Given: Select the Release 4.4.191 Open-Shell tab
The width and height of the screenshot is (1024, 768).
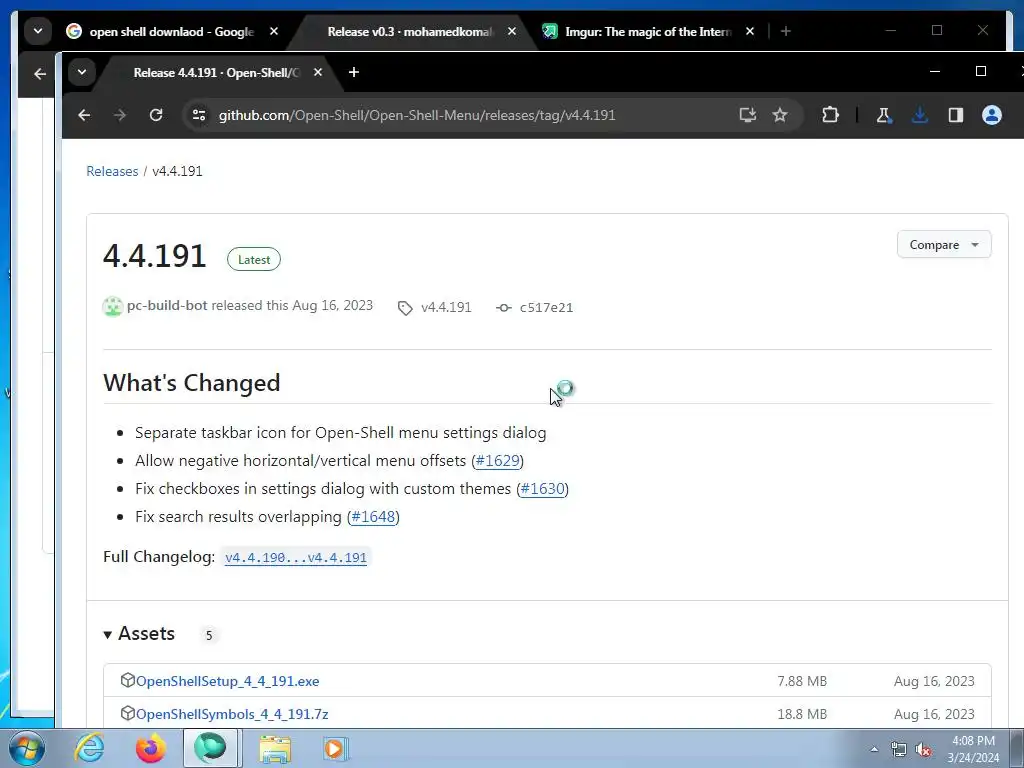Looking at the screenshot, I should (x=216, y=72).
